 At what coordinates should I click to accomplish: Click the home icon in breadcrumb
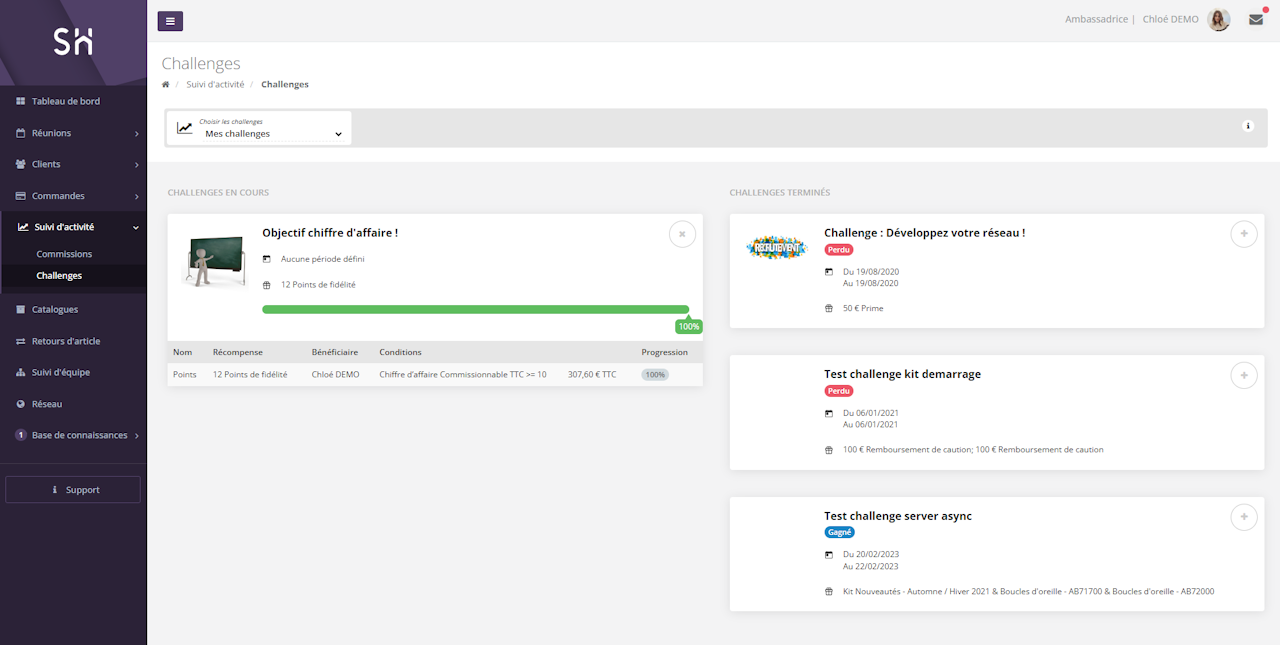[166, 85]
